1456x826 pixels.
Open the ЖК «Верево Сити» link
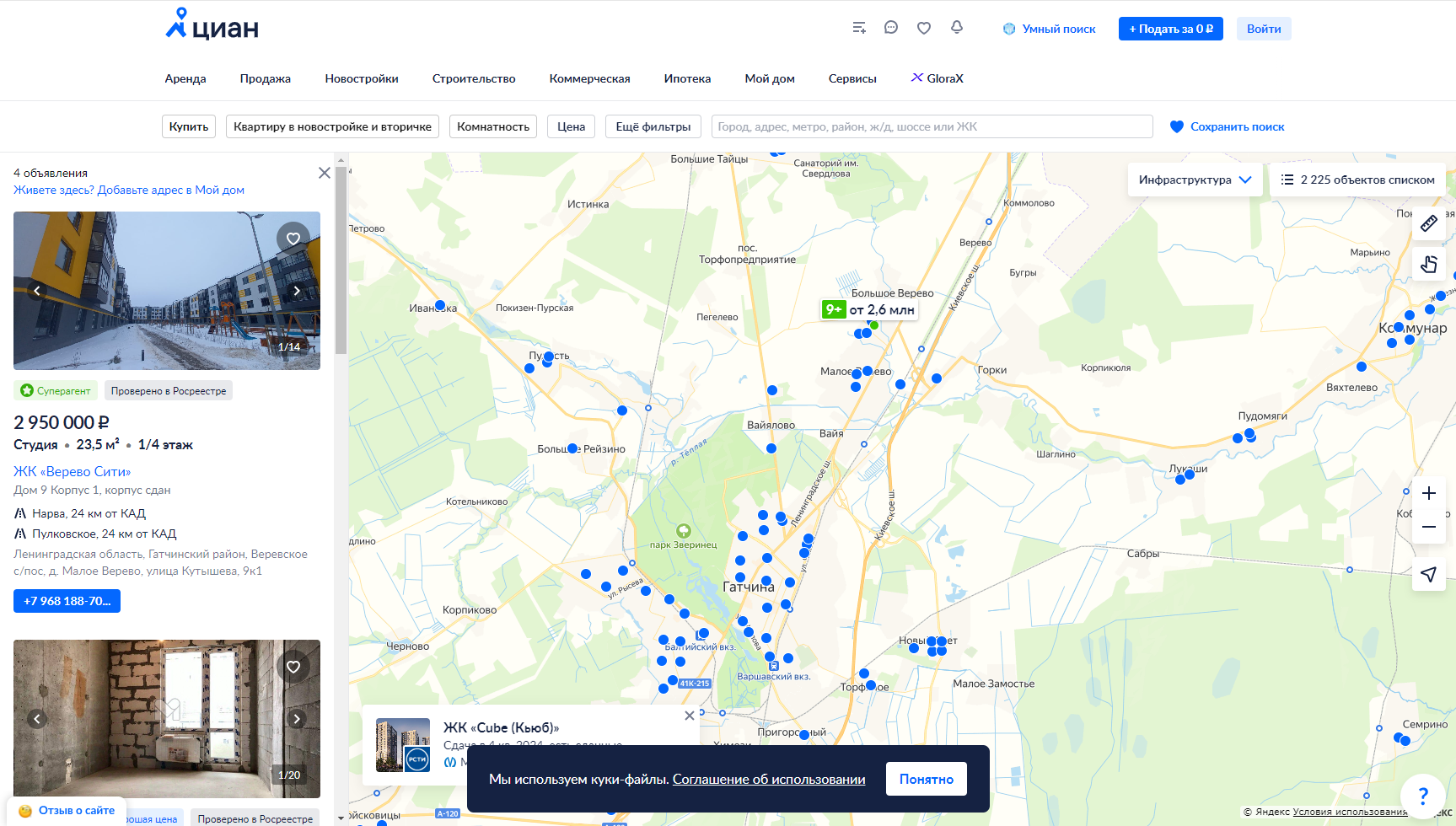73,471
